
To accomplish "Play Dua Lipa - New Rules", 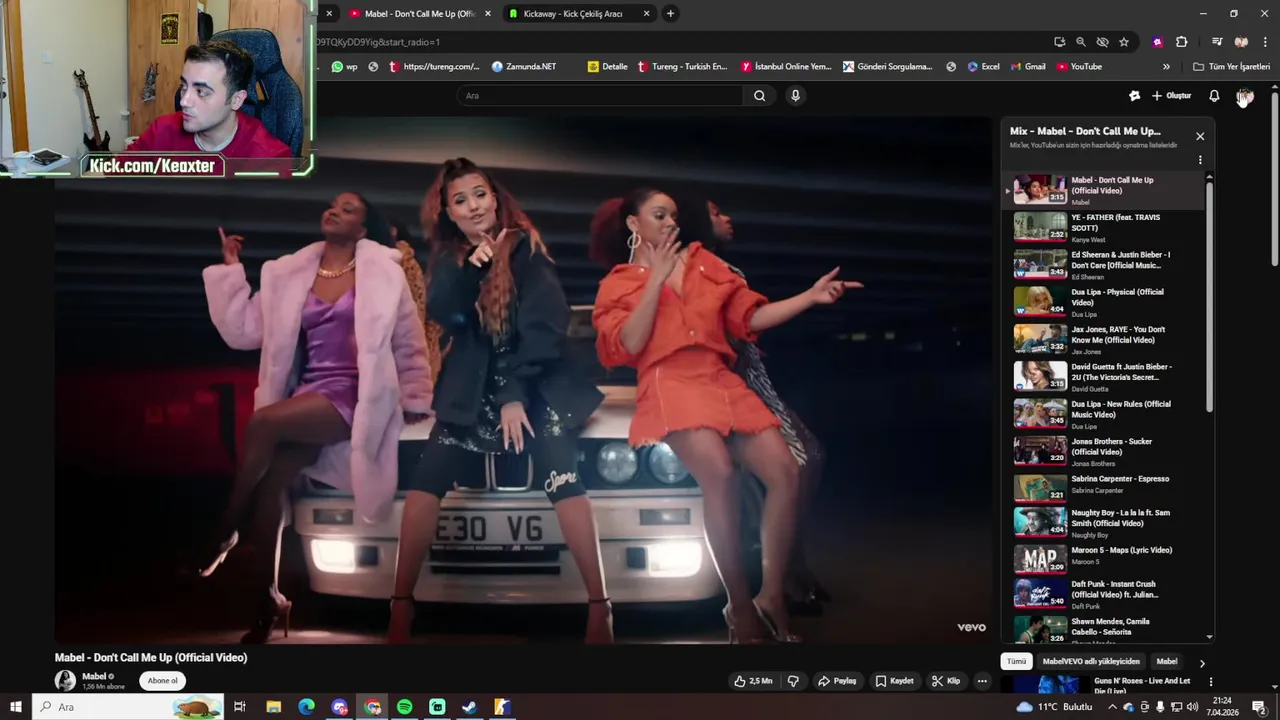I will point(1104,414).
